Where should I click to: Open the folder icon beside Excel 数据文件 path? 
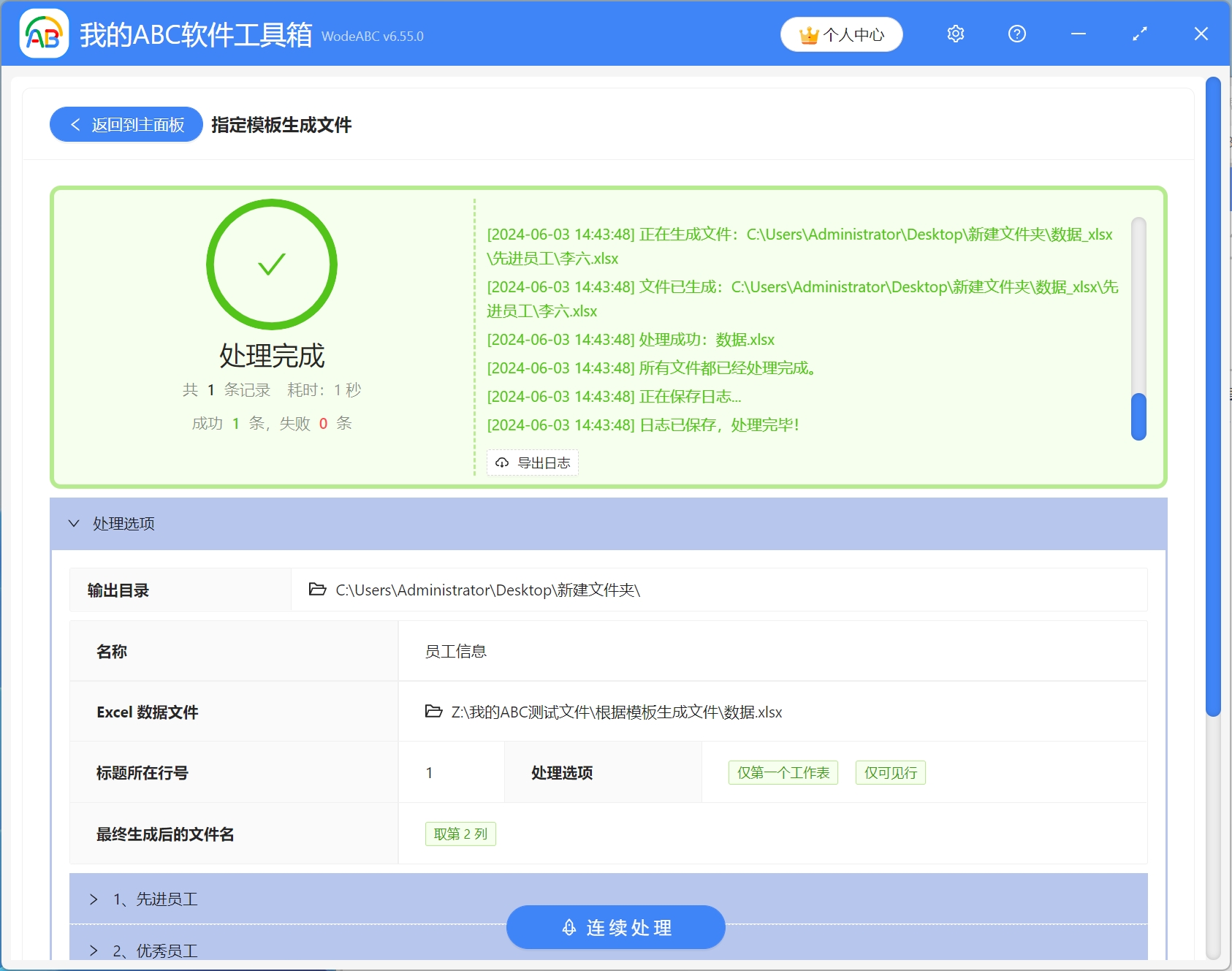coord(433,712)
